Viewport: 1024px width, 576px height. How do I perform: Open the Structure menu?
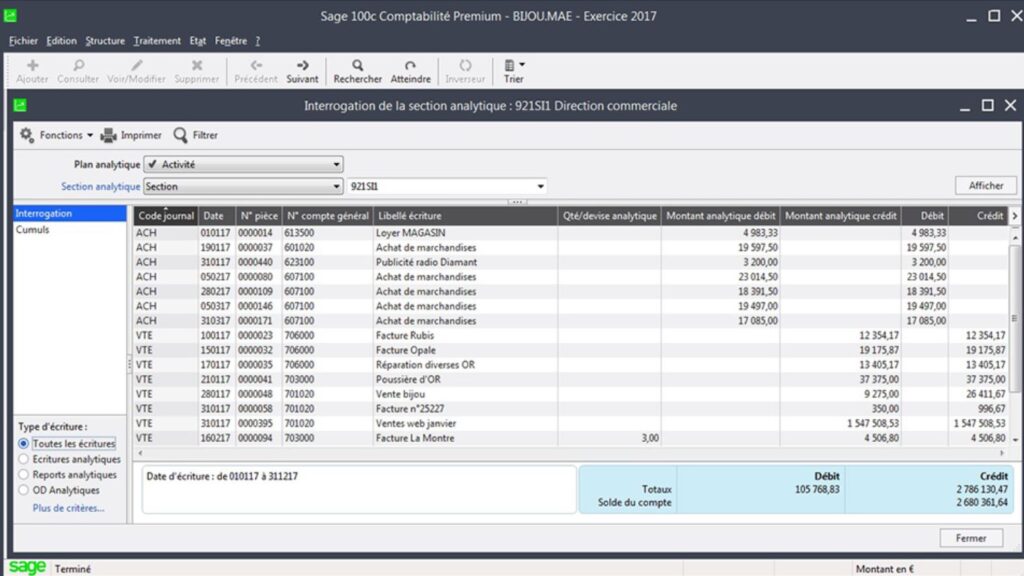pos(104,40)
